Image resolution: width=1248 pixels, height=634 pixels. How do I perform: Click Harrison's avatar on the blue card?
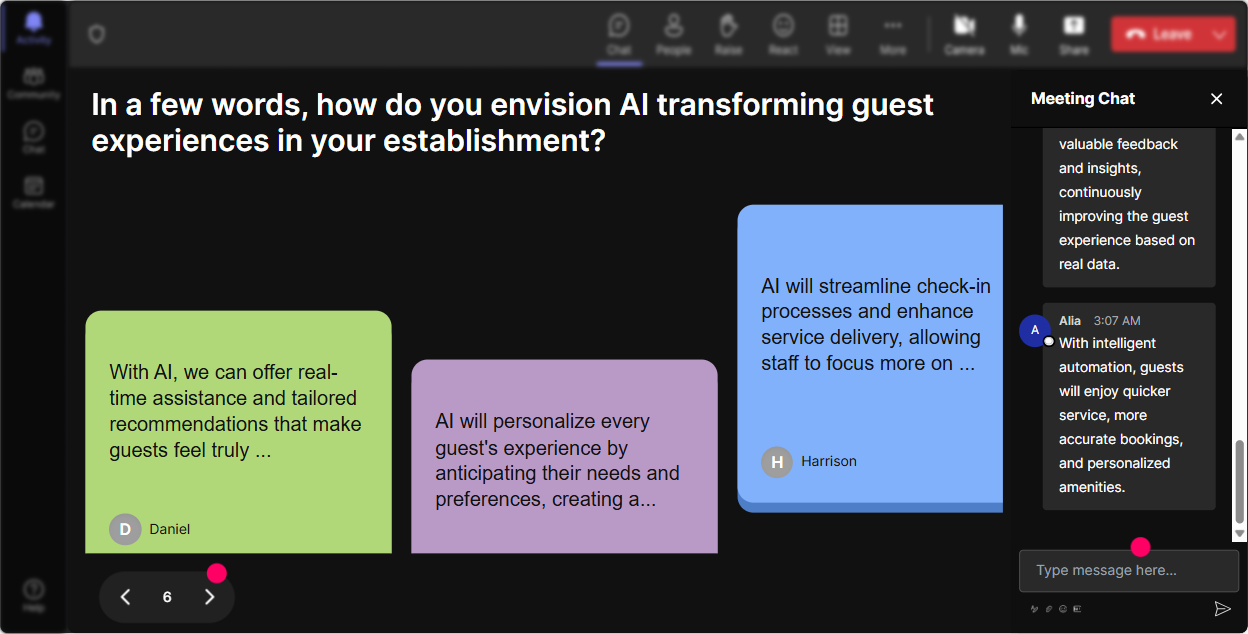777,461
